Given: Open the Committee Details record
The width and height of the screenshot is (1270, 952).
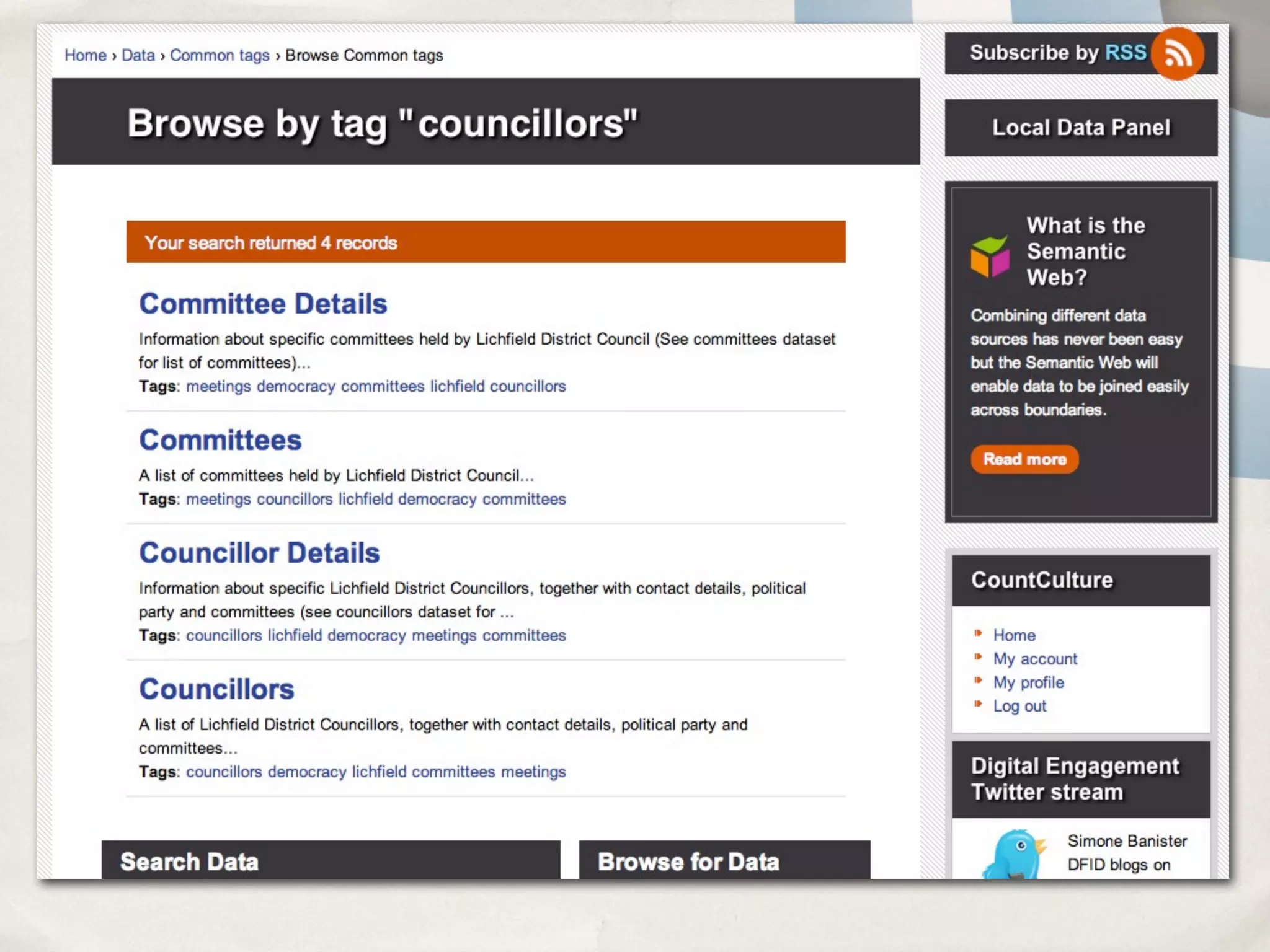Looking at the screenshot, I should click(263, 304).
